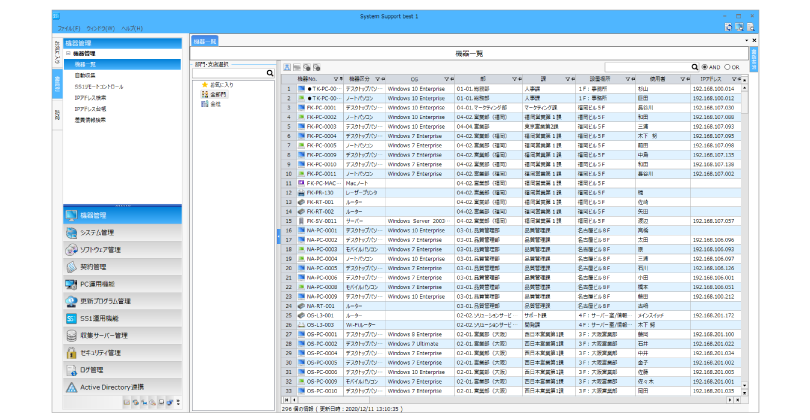Click third toolbar icon above device table
This screenshot has width=810, height=420.
(x=307, y=67)
